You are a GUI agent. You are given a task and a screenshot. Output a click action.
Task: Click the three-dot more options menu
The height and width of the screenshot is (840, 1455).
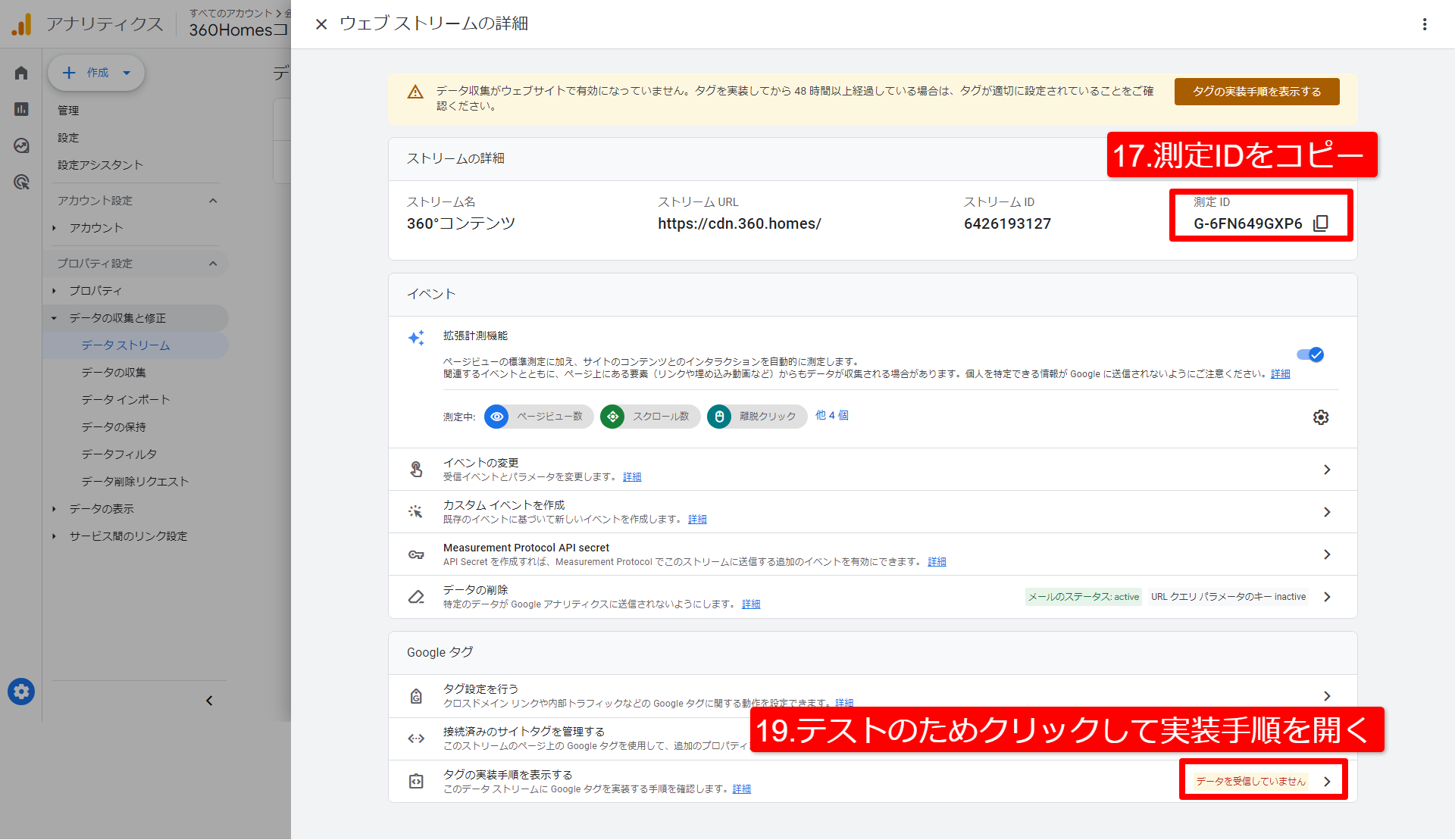[x=1425, y=24]
